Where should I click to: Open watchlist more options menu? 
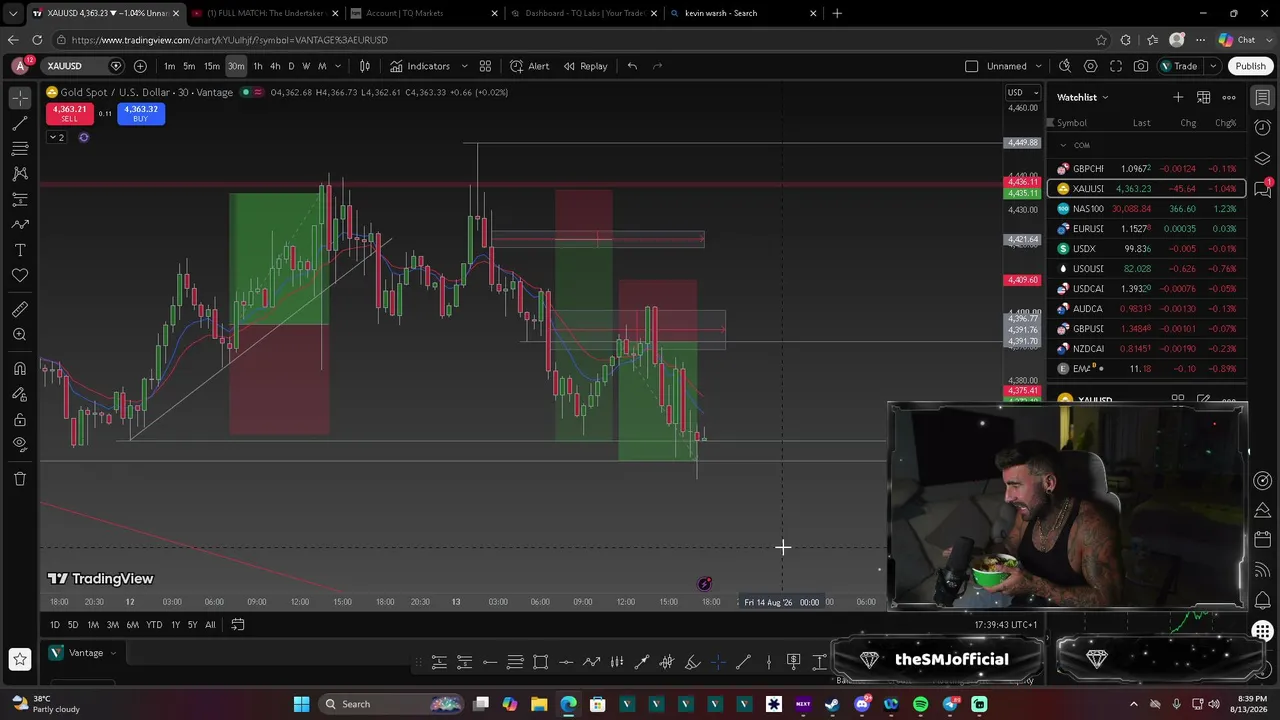pyautogui.click(x=1229, y=97)
